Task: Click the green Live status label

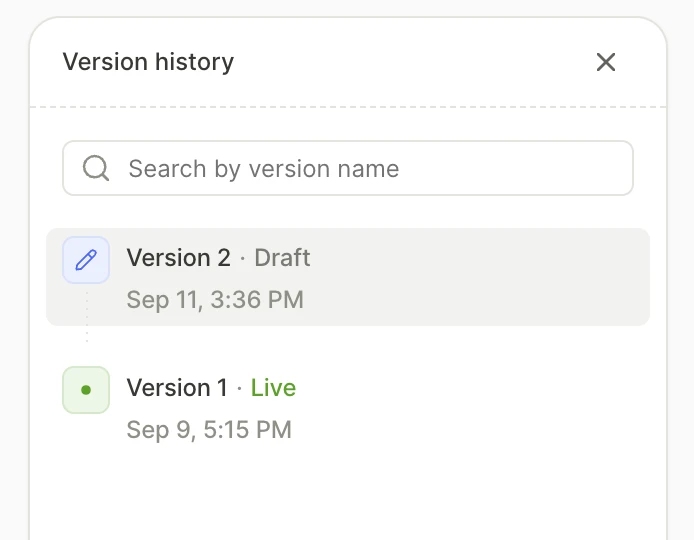Action: (274, 388)
